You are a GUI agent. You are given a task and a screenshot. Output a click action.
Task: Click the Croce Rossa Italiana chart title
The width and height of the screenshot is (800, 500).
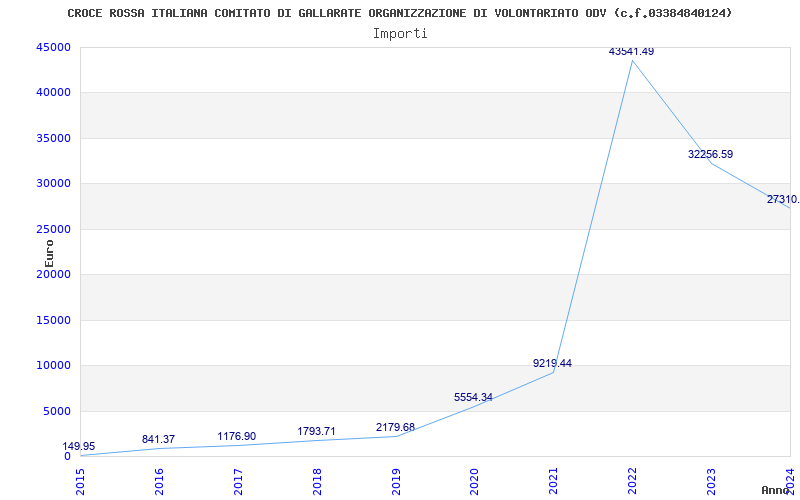(400, 13)
